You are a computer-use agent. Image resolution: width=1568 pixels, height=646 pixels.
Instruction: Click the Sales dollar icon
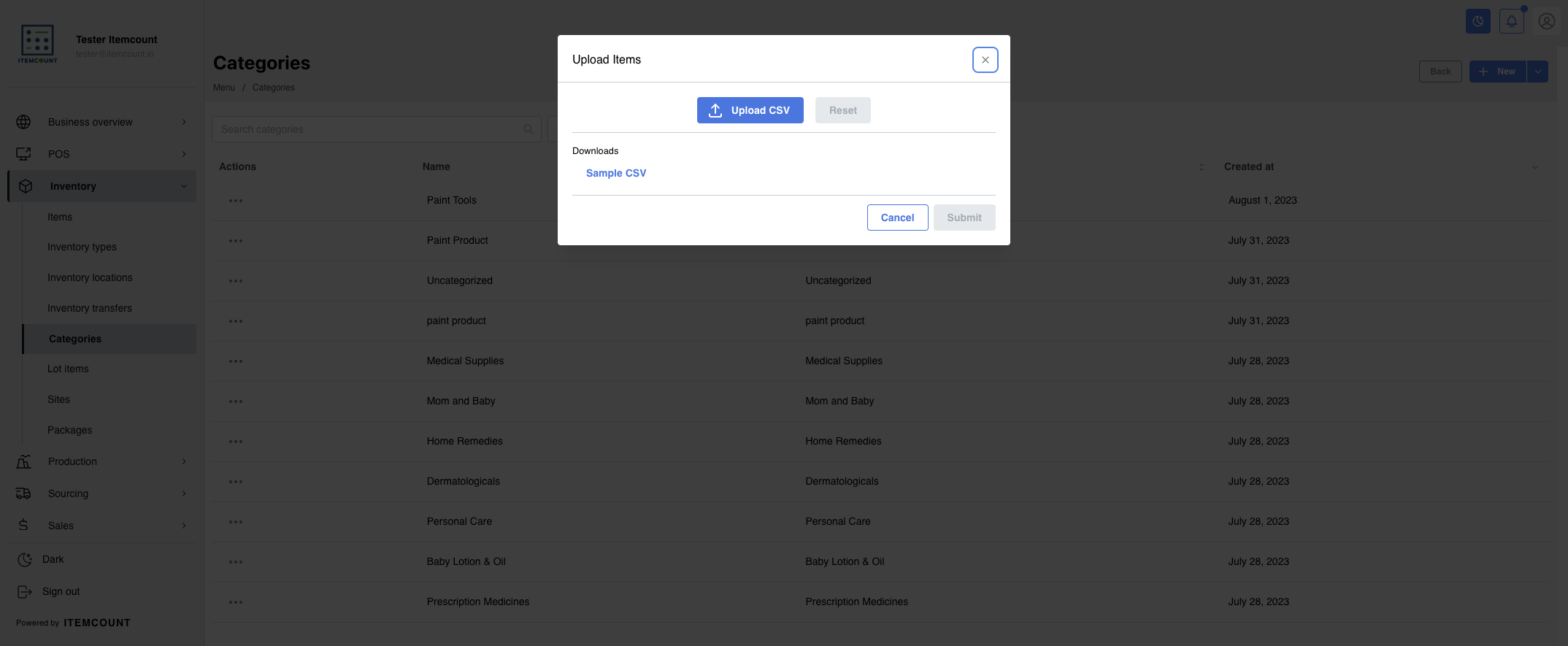click(23, 526)
